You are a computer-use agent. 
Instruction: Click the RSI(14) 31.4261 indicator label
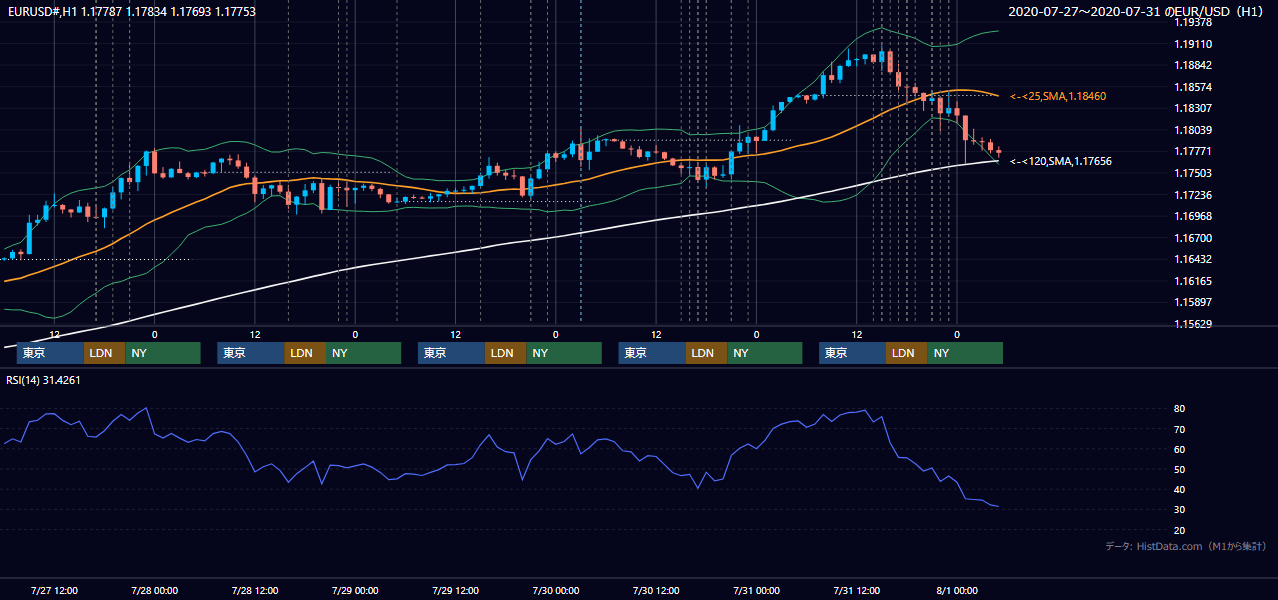44,379
